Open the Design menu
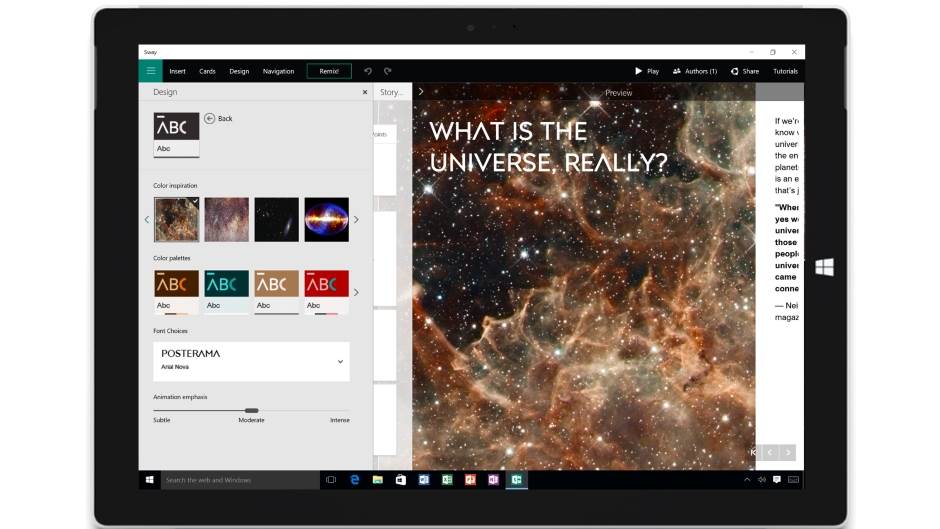940x529 pixels. 239,71
